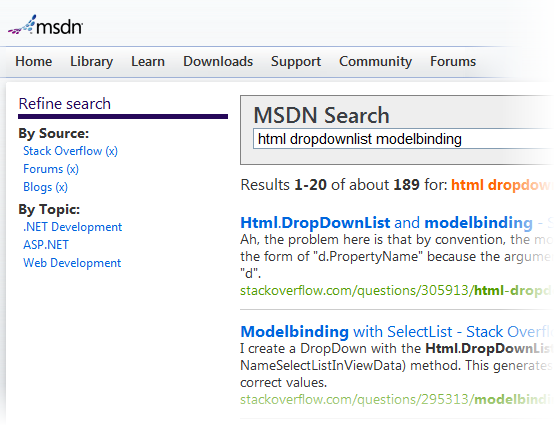Click the By Topic label
This screenshot has height=426, width=555.
pyautogui.click(x=49, y=209)
